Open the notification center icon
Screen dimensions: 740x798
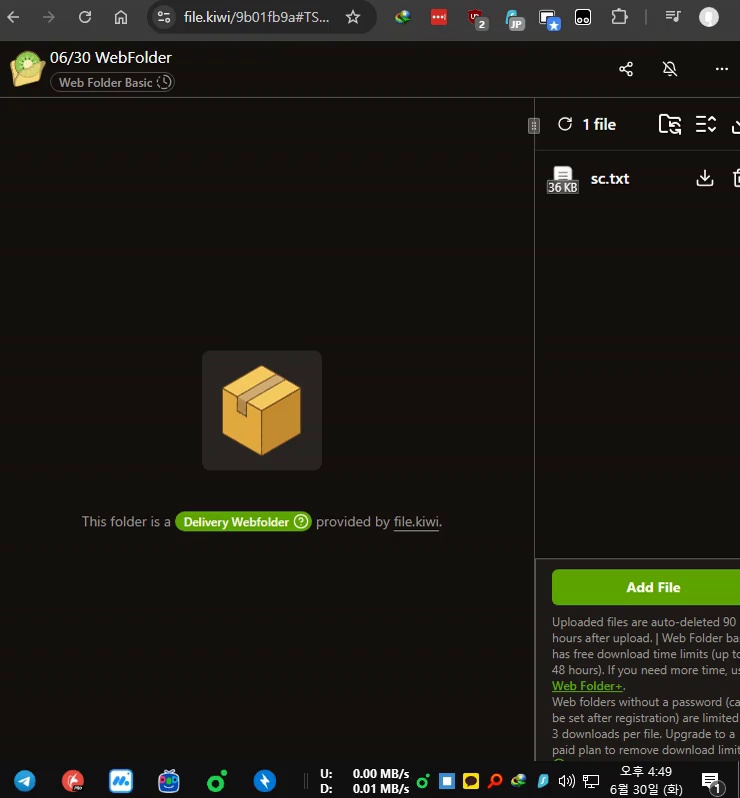(711, 782)
